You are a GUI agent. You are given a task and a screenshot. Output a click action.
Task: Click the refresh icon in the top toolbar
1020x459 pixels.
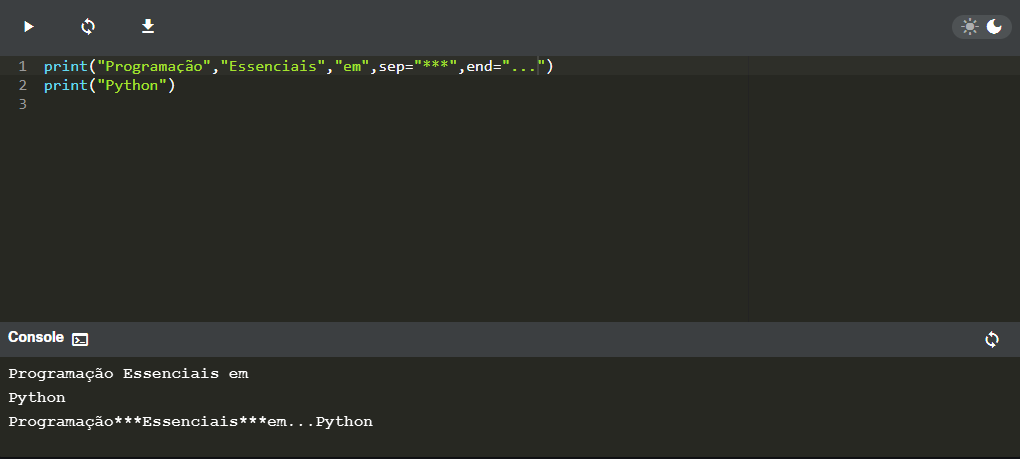(x=88, y=27)
